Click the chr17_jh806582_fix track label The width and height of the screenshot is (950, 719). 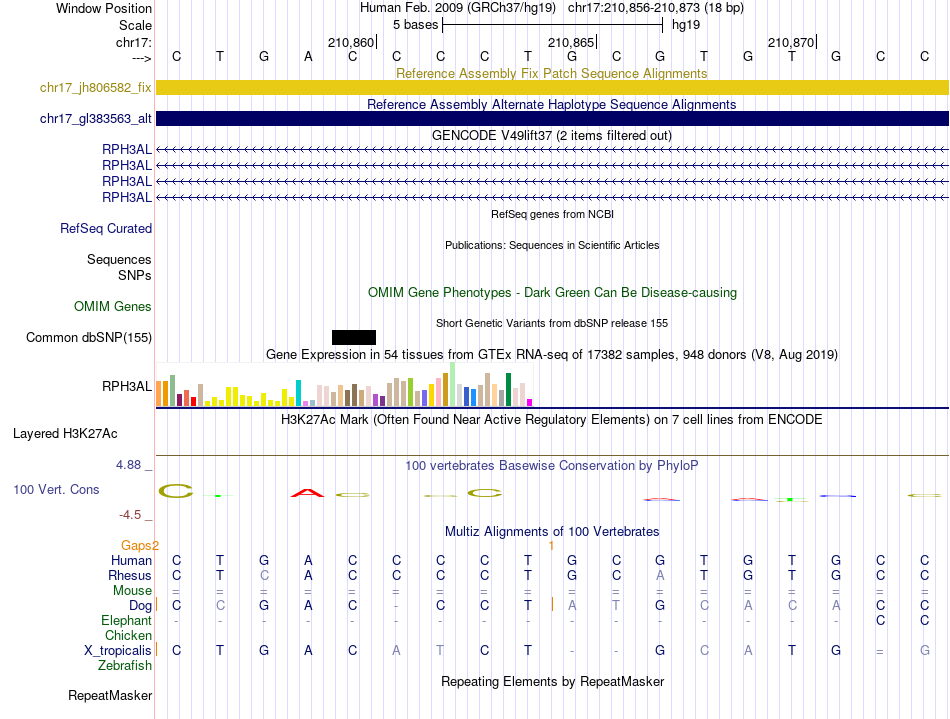(x=95, y=87)
